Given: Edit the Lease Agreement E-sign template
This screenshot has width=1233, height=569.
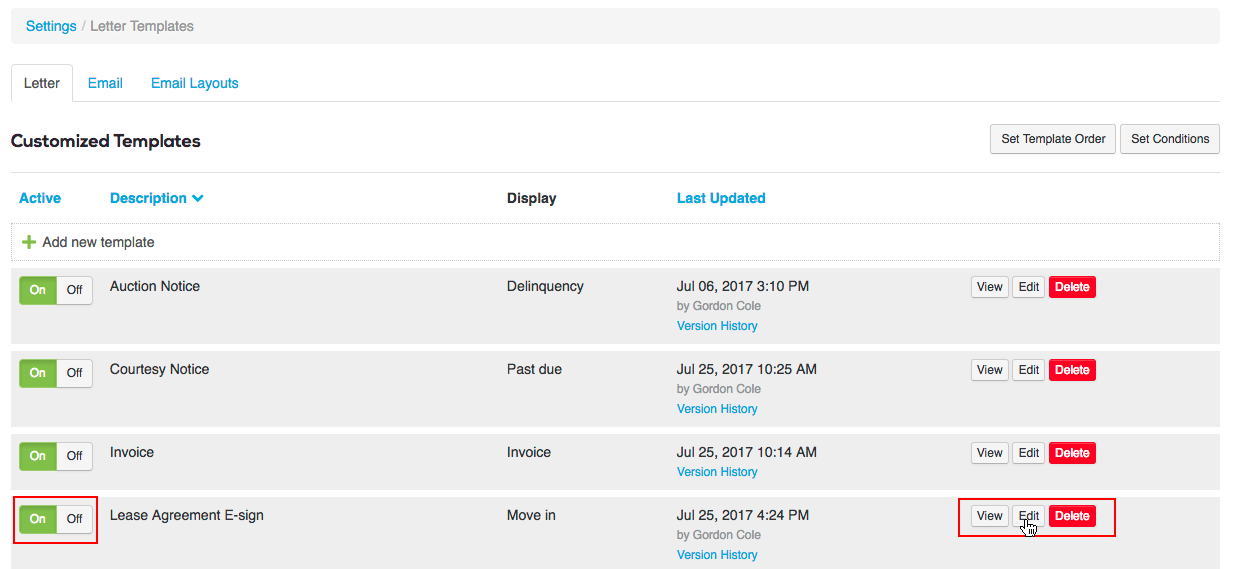Looking at the screenshot, I should [x=1028, y=516].
